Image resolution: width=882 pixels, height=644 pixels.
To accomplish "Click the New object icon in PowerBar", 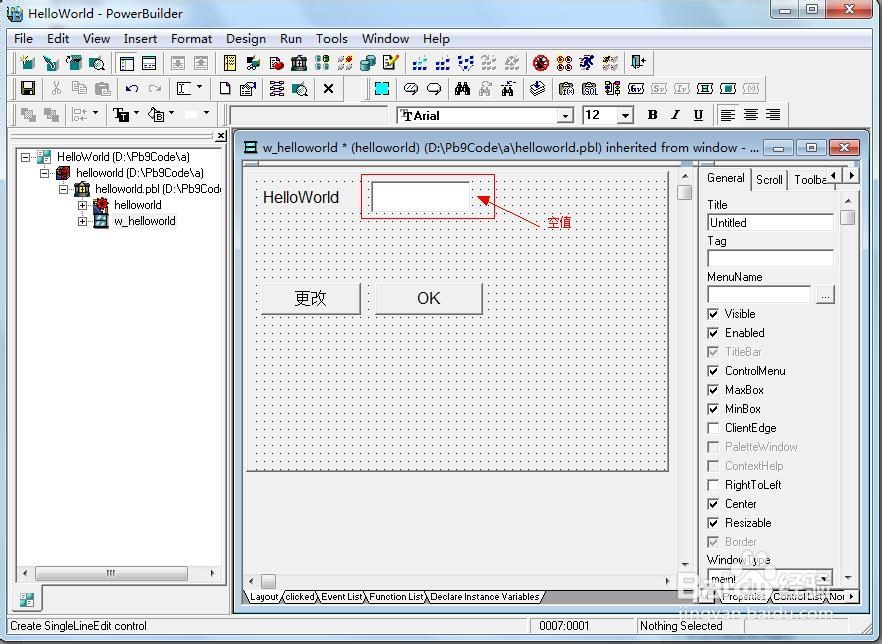I will 26,62.
